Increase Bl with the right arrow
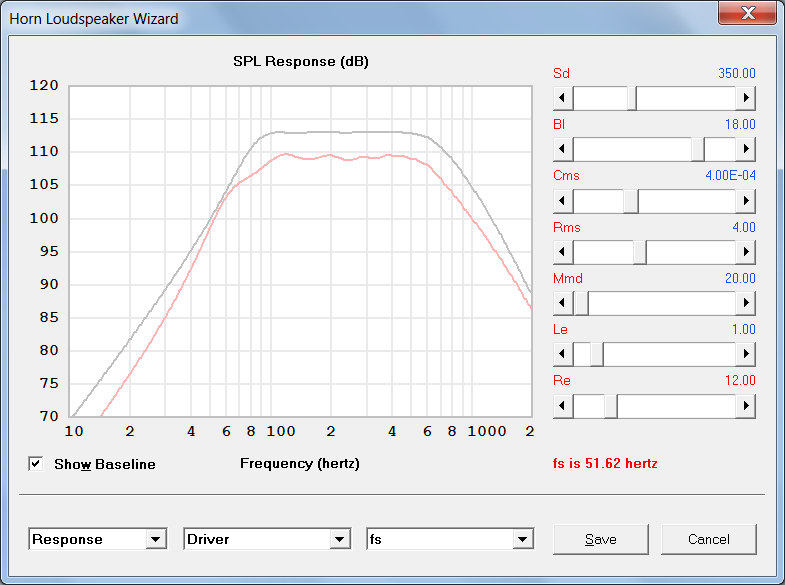This screenshot has width=785, height=585. (745, 149)
